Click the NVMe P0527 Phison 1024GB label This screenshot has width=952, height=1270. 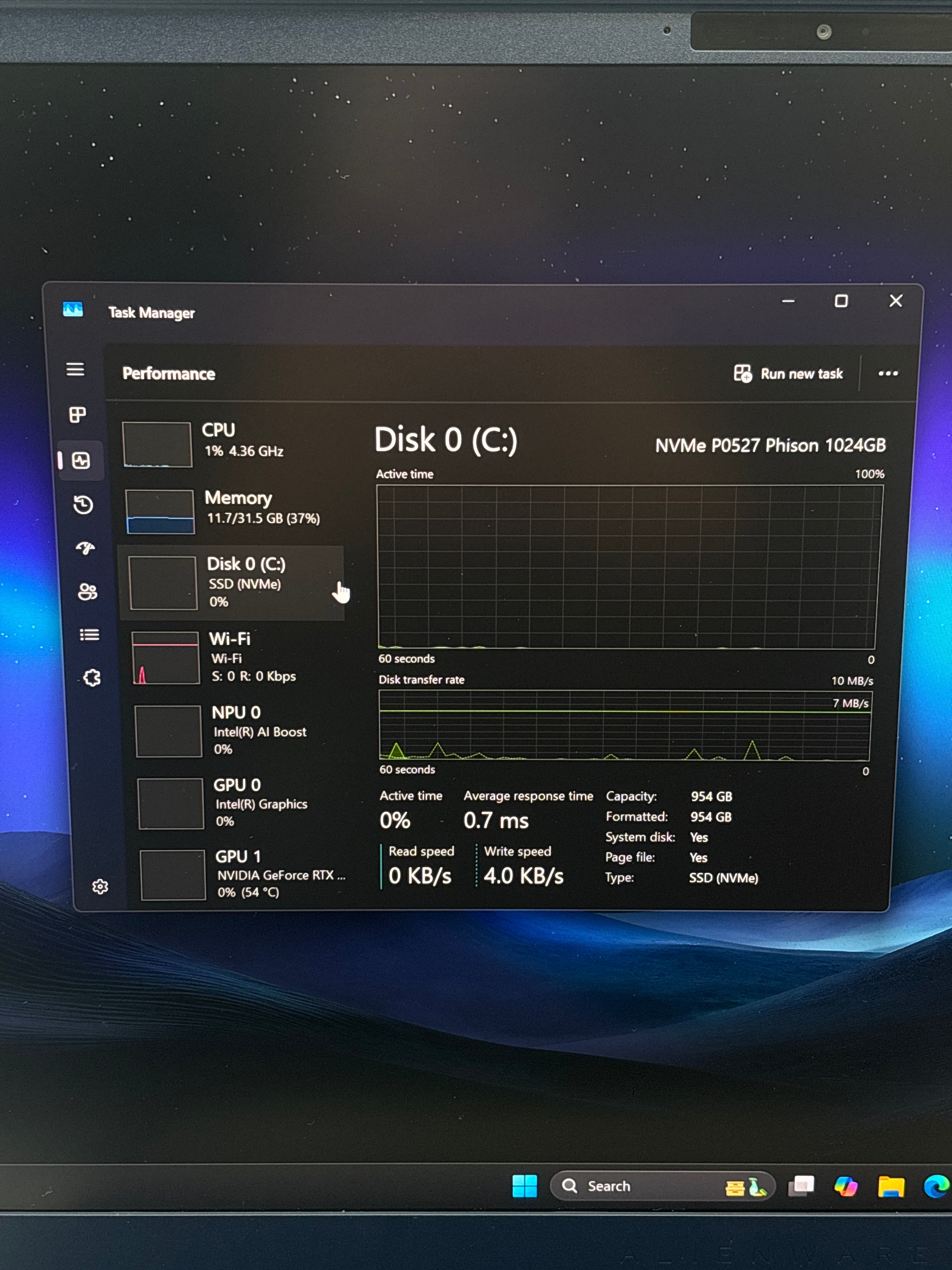coord(771,445)
